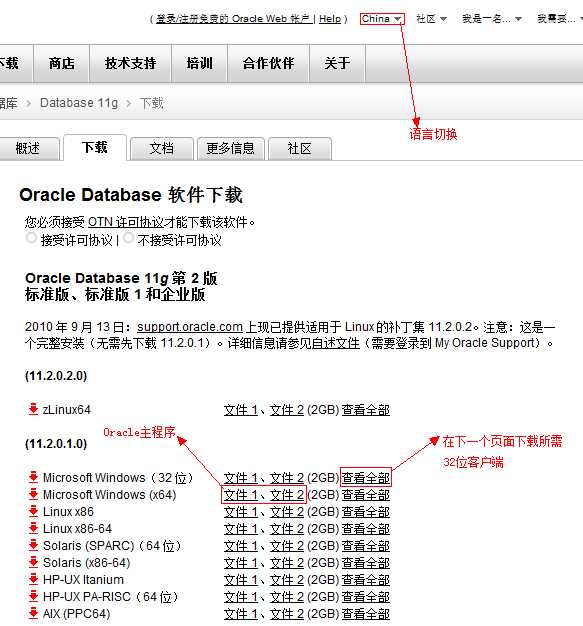
Task: Download 文件 1 for Windows (x64)
Action: click(x=241, y=495)
